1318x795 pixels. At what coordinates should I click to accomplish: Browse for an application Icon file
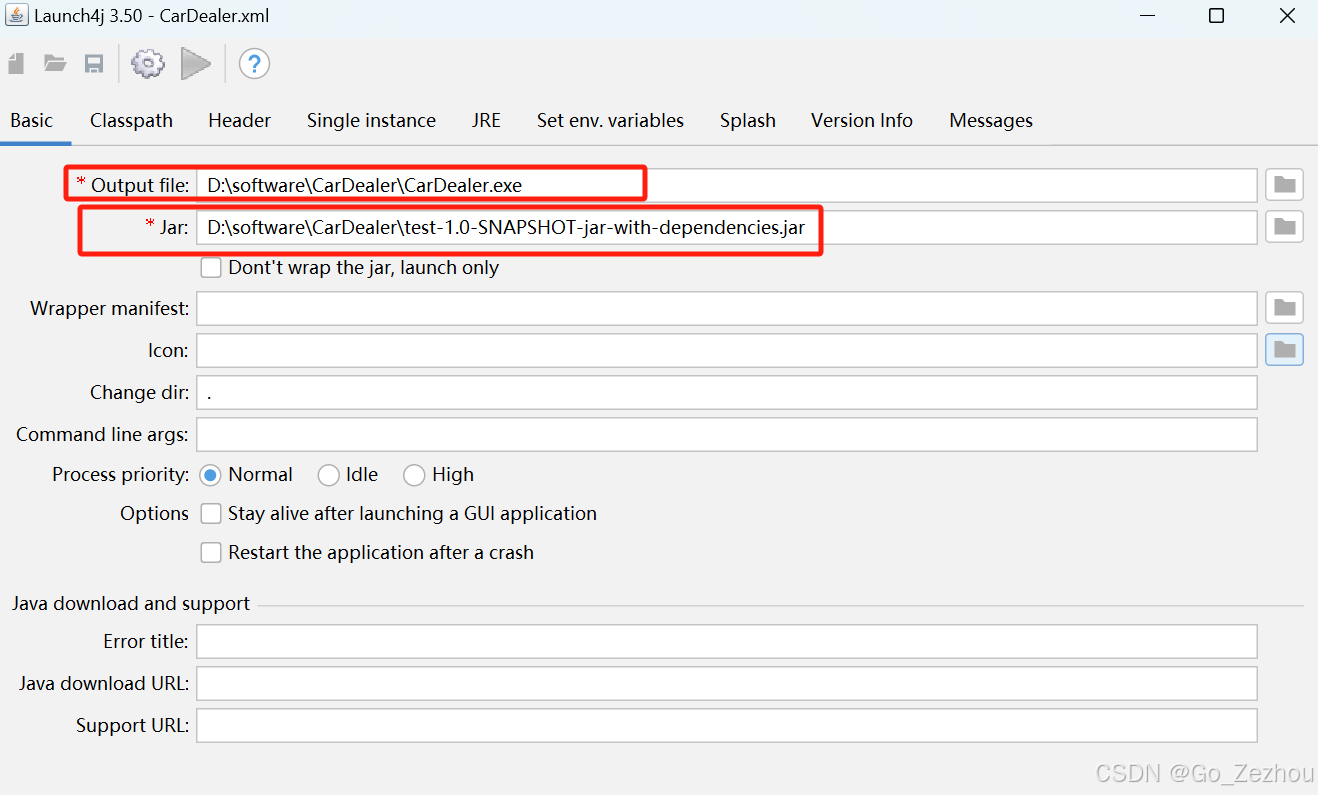pos(1283,349)
